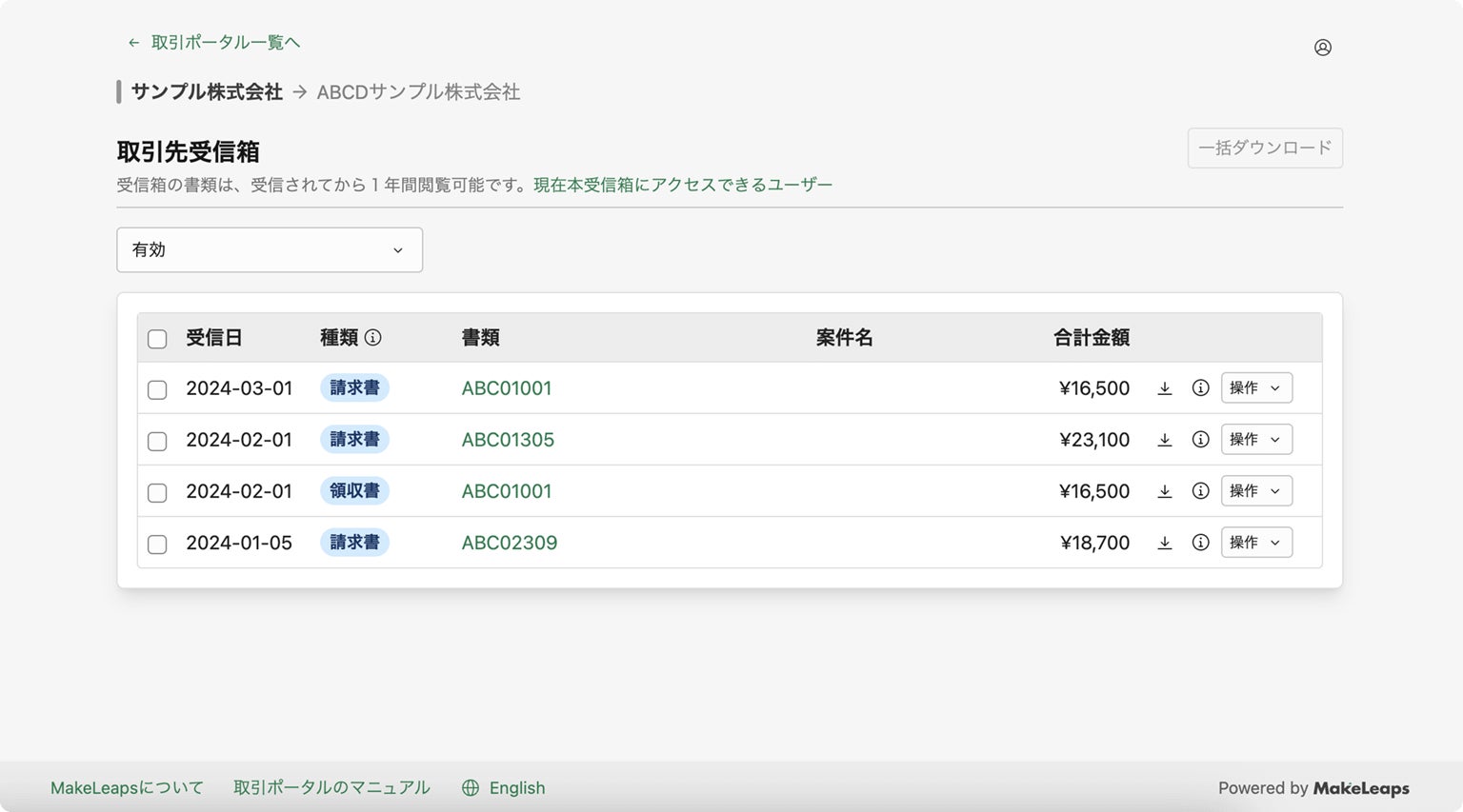Open the 有効 status filter dropdown
This screenshot has height=812, width=1463.
coord(270,249)
